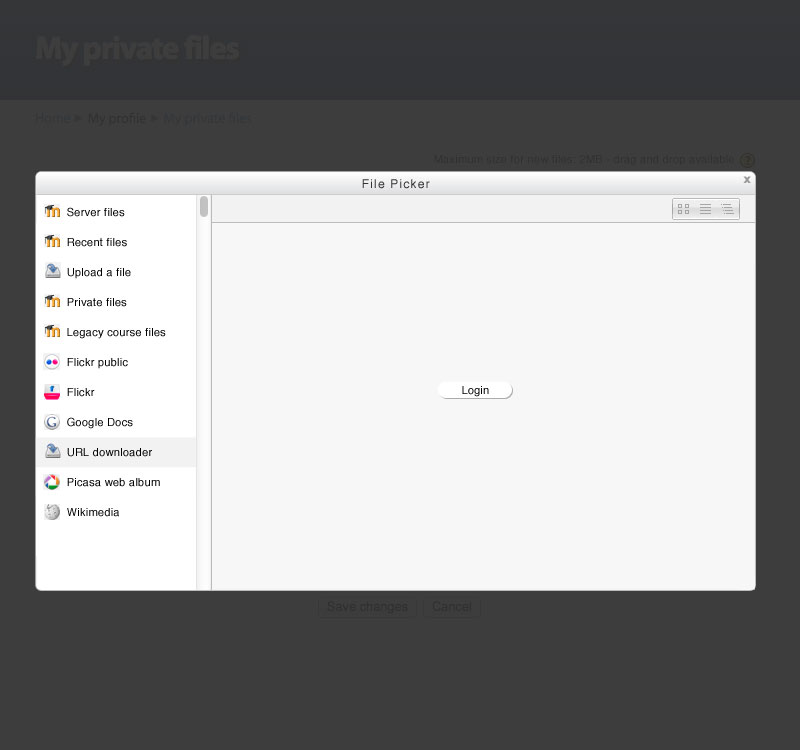Click the Picasa web album icon
The image size is (800, 750).
(52, 482)
